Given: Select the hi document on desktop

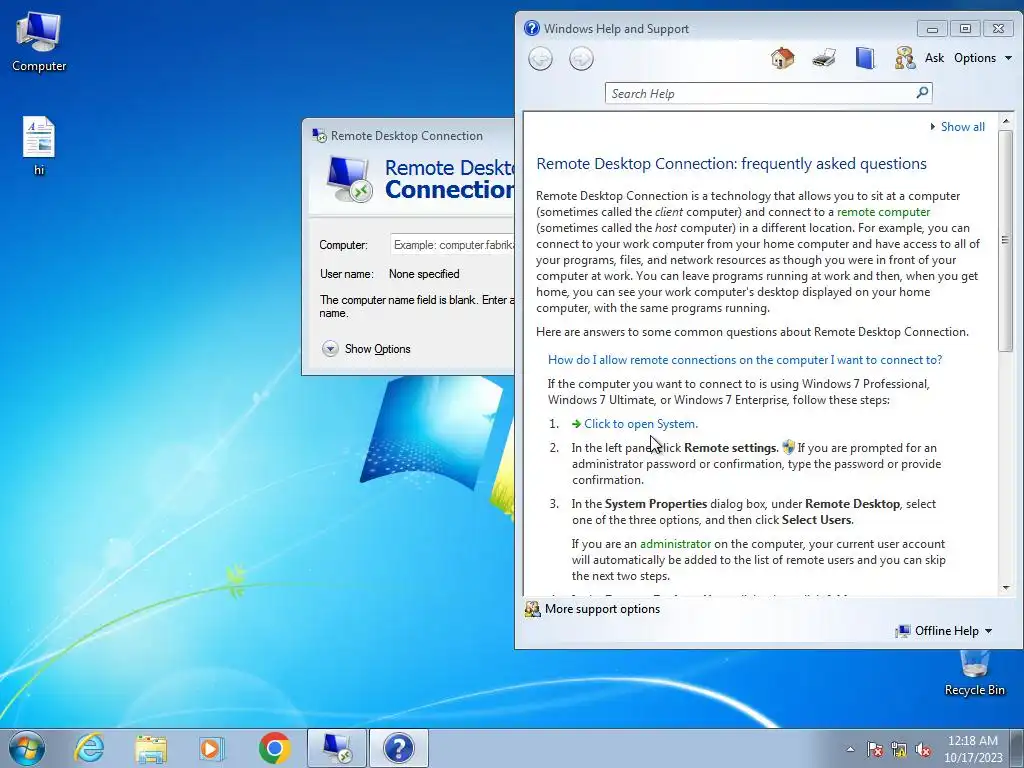Looking at the screenshot, I should (x=39, y=146).
